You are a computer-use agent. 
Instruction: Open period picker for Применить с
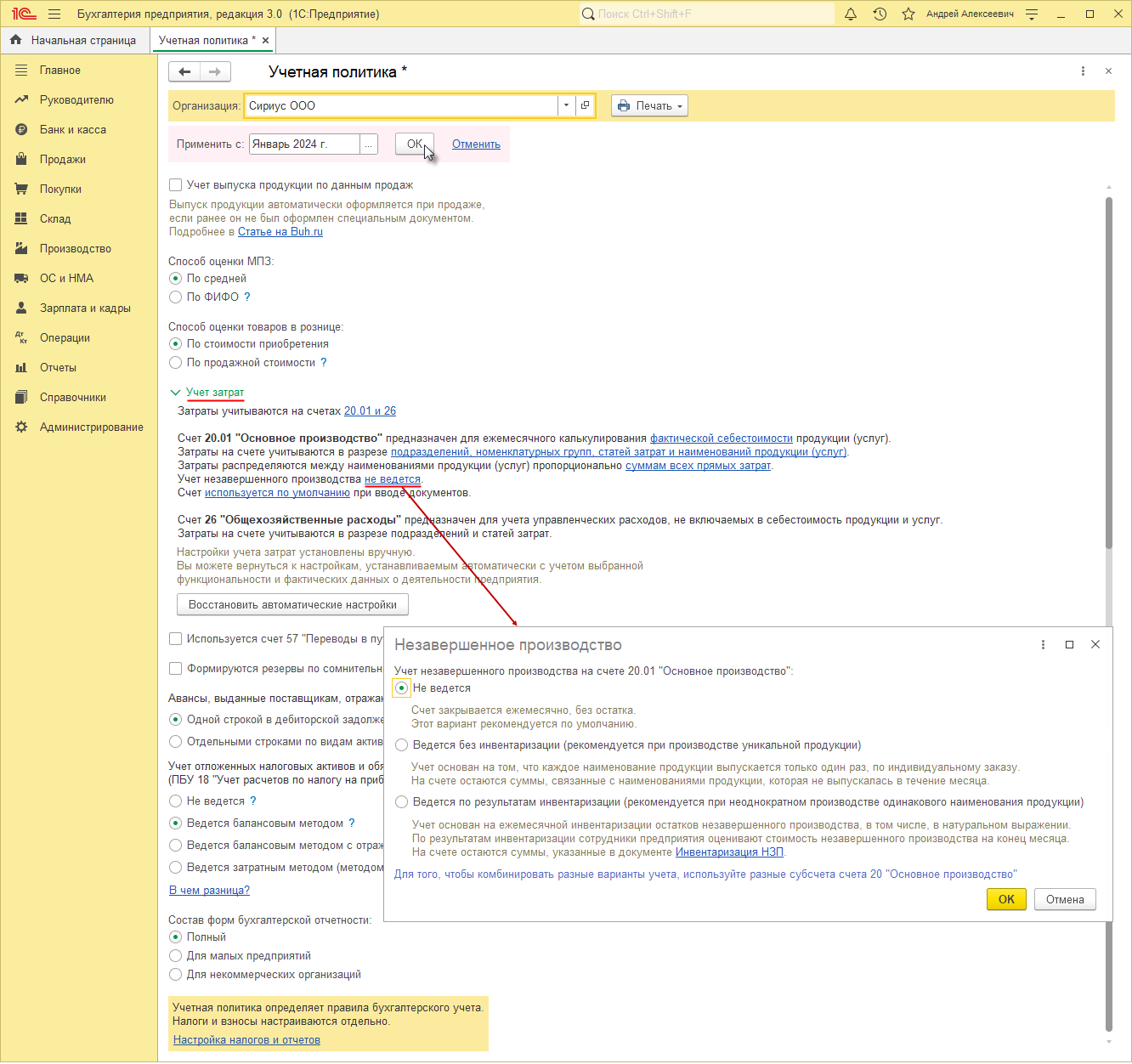point(368,144)
